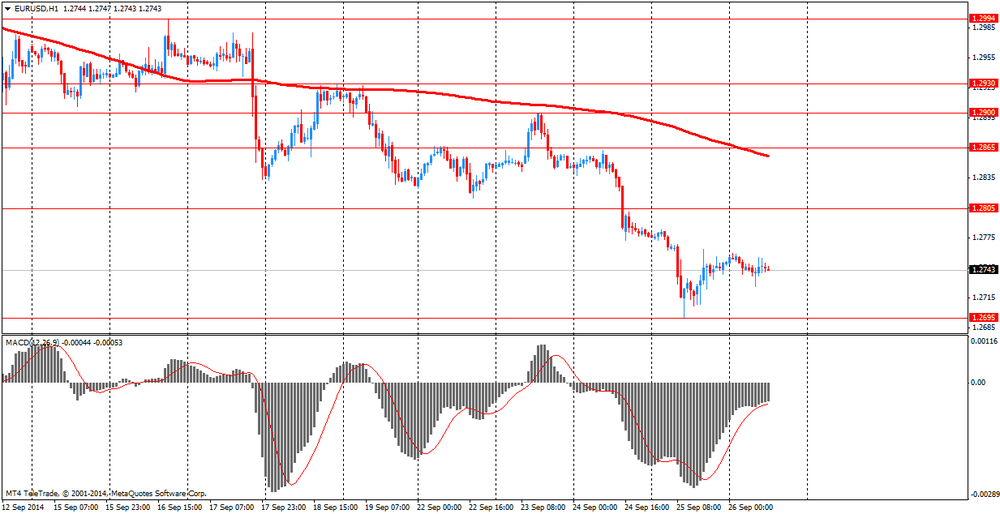
Task: Click the 26 Sep 00:00 time label
Action: 751,508
